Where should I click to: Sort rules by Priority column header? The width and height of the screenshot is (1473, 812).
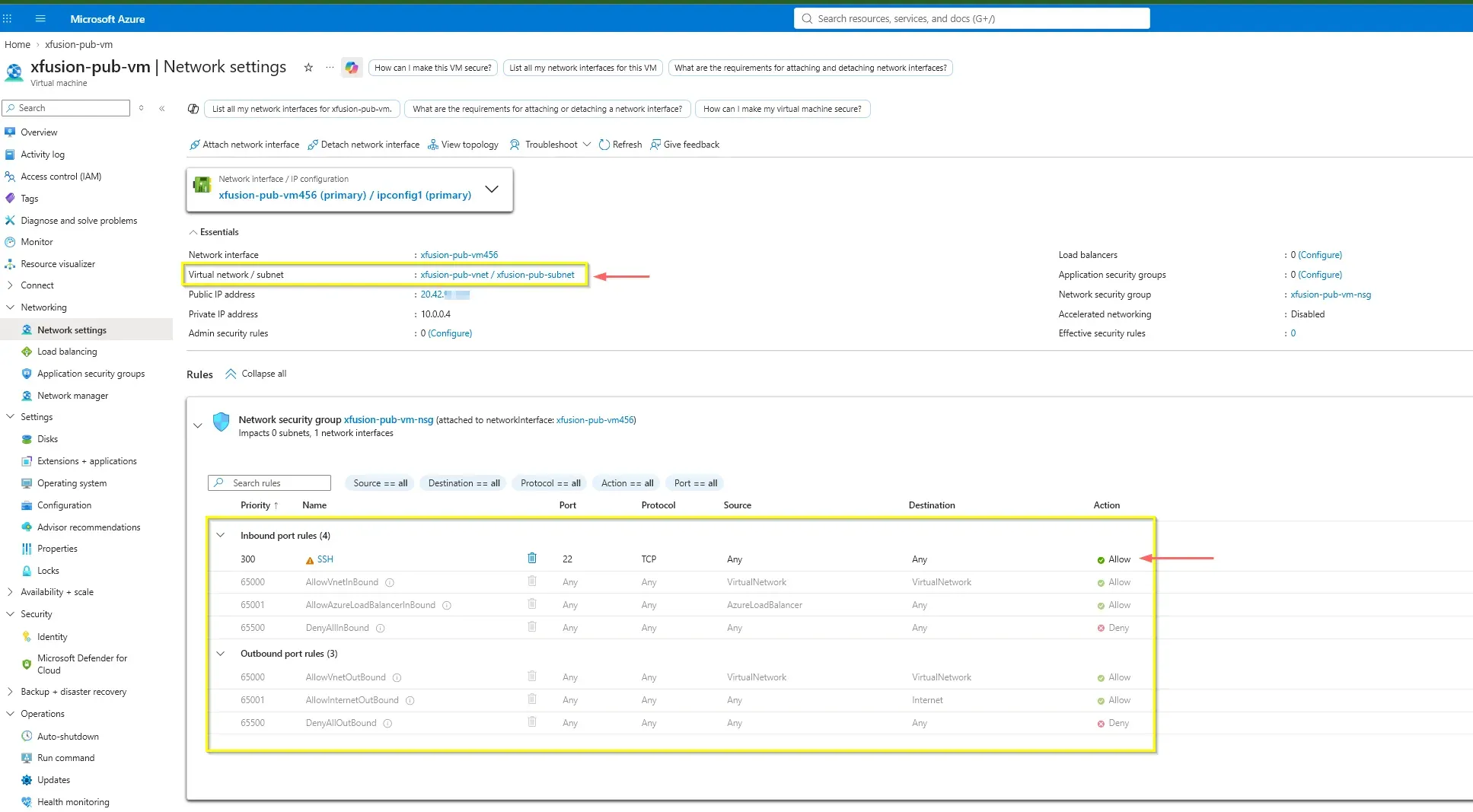259,505
